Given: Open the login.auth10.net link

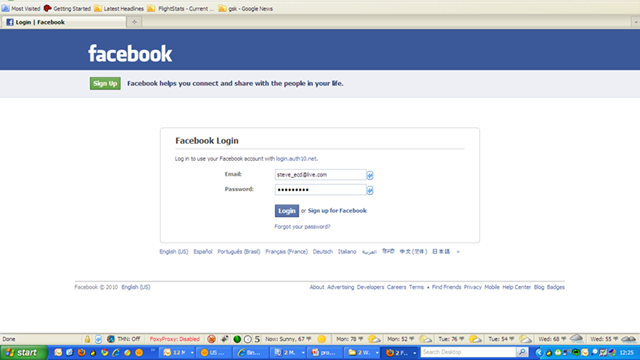Looking at the screenshot, I should [x=296, y=158].
